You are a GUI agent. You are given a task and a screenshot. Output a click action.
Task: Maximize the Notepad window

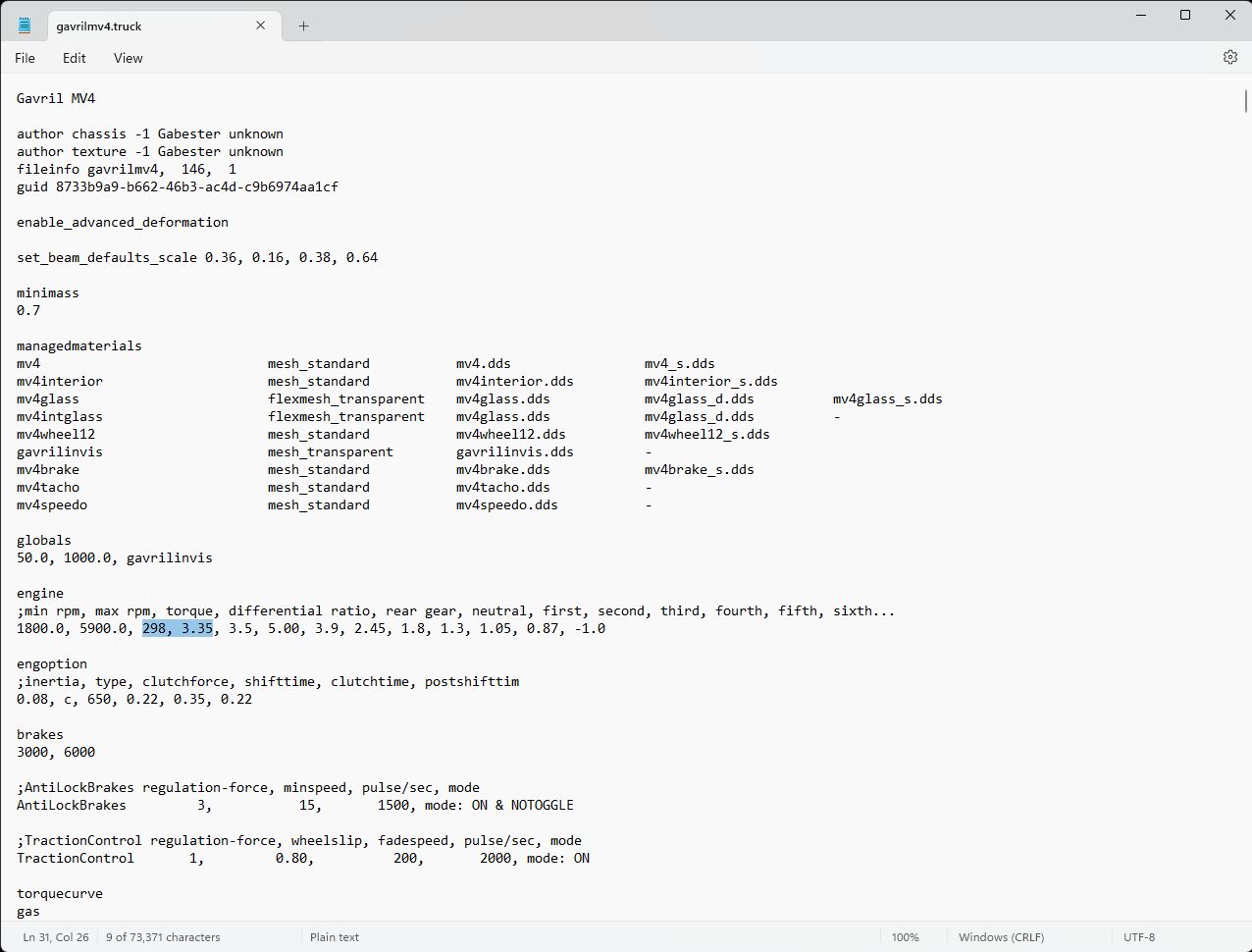click(1185, 15)
